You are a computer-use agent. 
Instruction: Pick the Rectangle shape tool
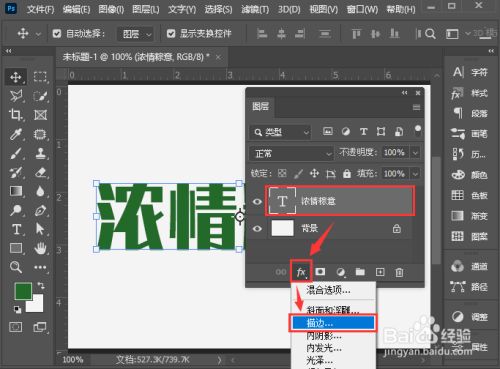point(16,248)
